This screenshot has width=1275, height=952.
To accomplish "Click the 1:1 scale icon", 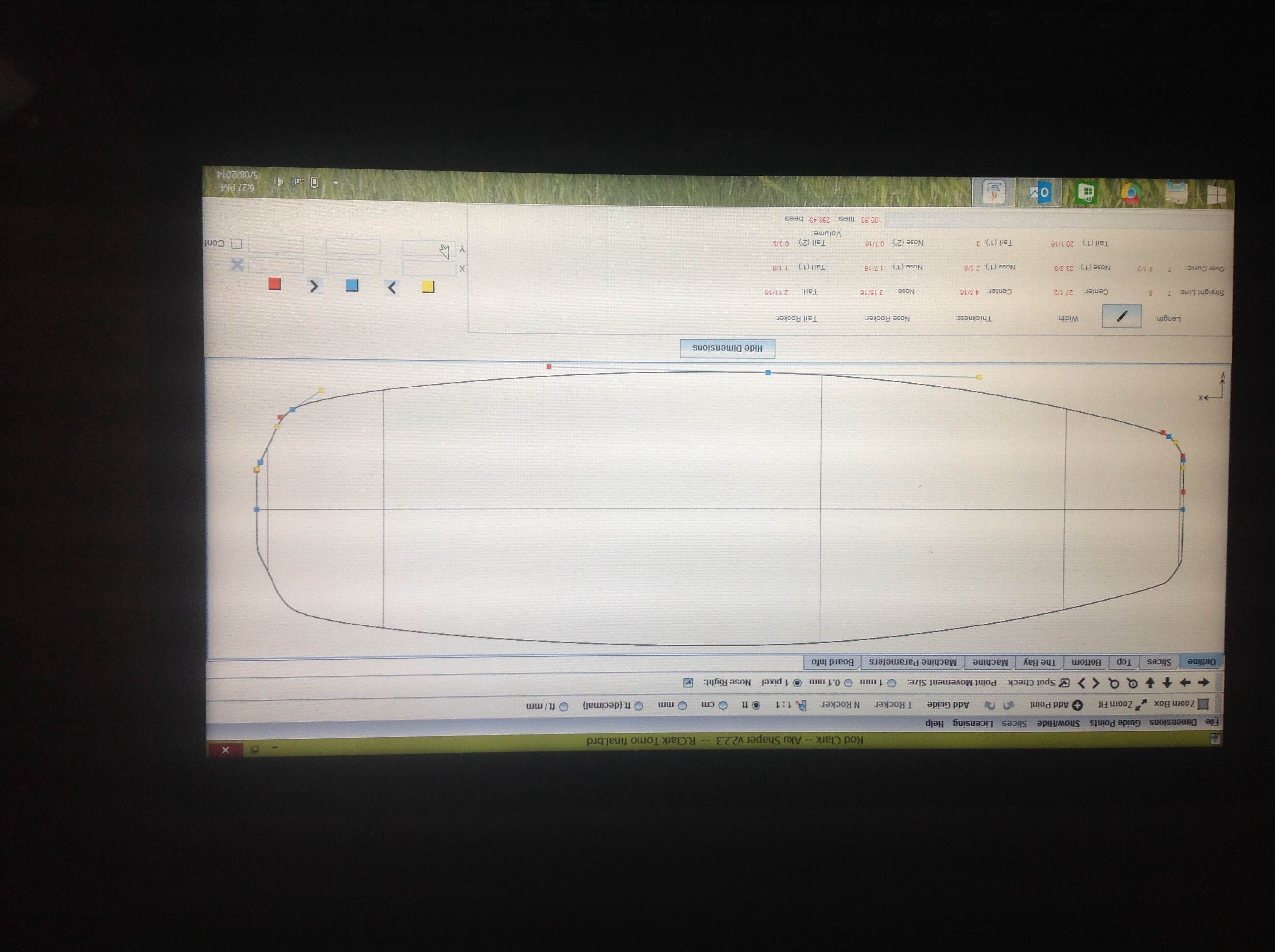I will pos(801,705).
